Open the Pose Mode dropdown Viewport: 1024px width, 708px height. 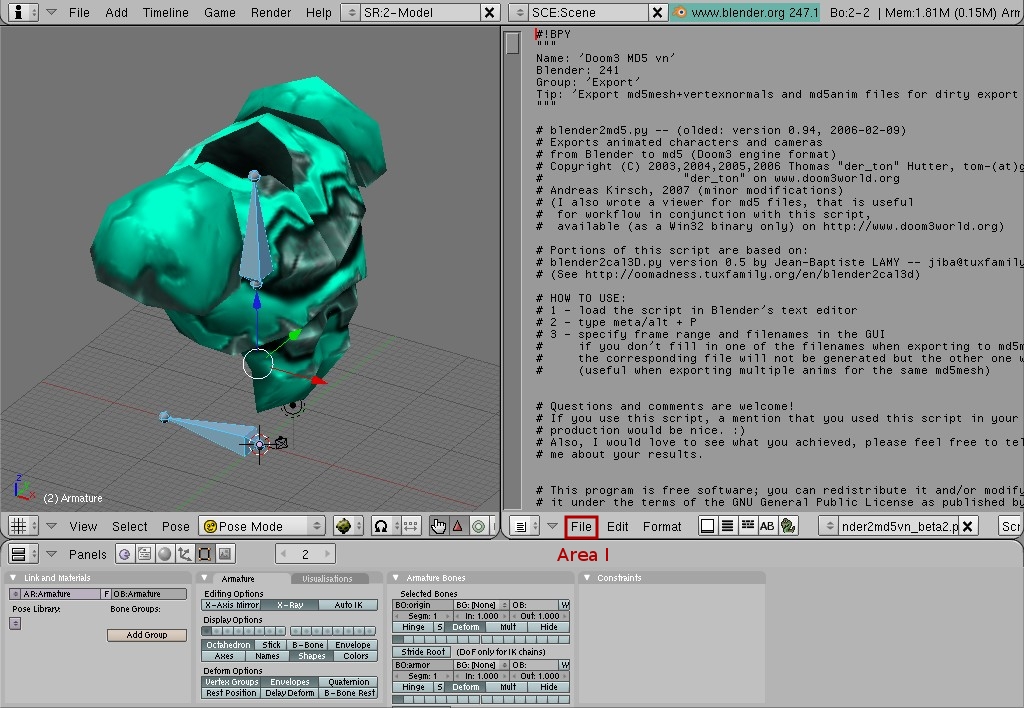(262, 526)
